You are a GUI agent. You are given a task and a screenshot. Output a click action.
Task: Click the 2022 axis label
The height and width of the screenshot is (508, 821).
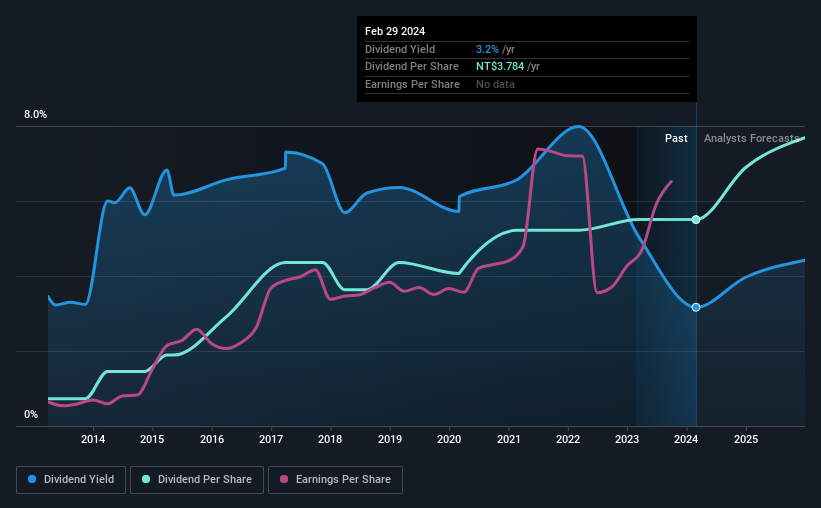pyautogui.click(x=568, y=439)
